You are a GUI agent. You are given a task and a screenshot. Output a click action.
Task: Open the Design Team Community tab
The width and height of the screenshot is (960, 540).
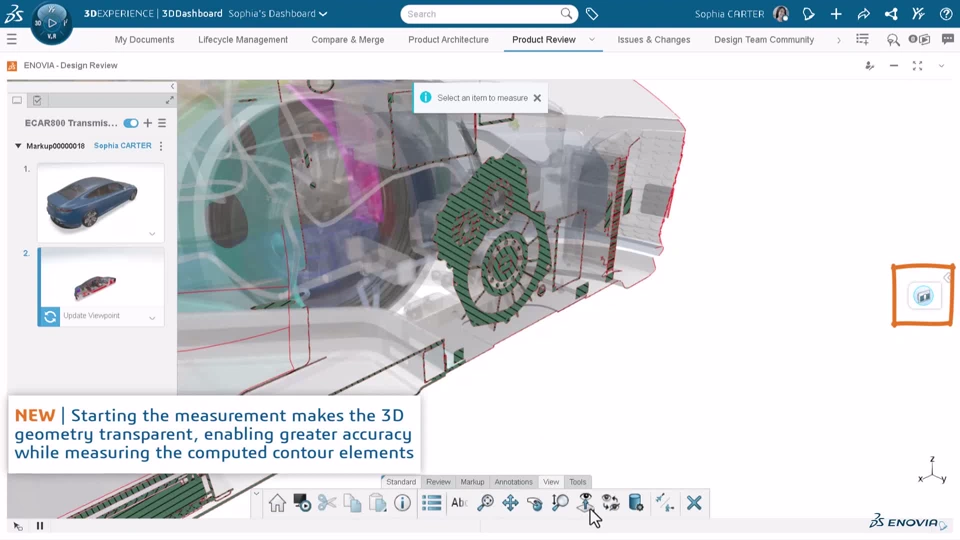764,39
